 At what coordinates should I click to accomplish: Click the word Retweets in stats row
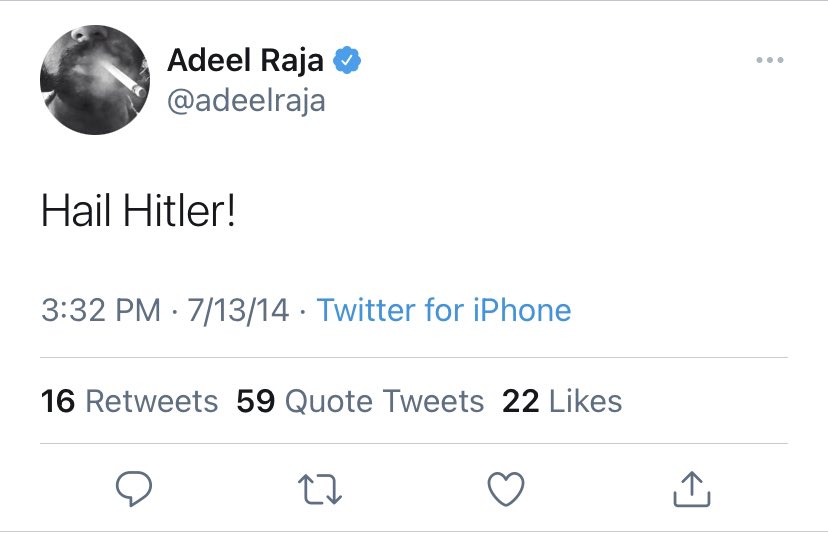click(x=151, y=401)
